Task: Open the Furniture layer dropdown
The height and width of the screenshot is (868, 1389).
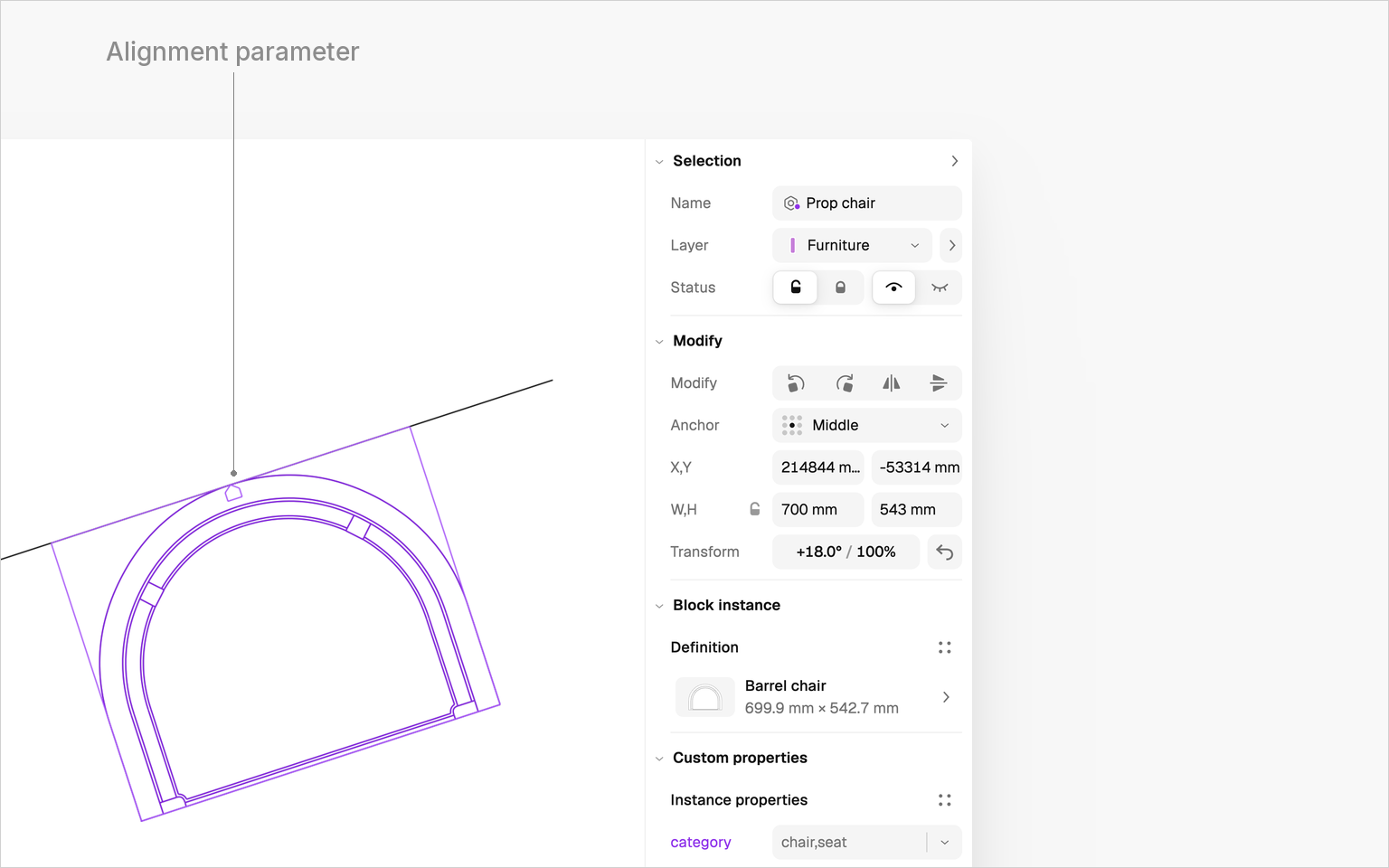Action: 852,245
